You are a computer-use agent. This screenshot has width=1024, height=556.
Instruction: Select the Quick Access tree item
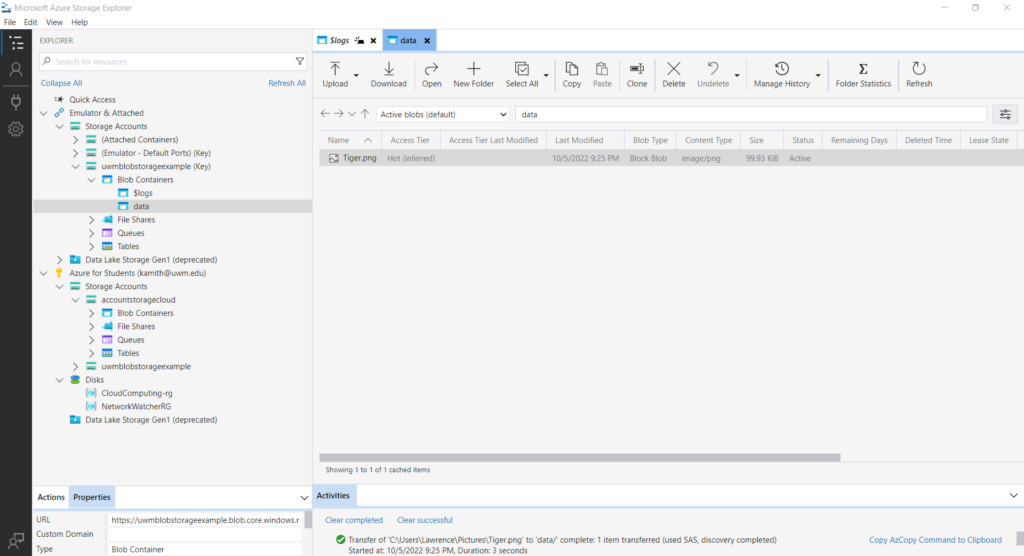[92, 100]
